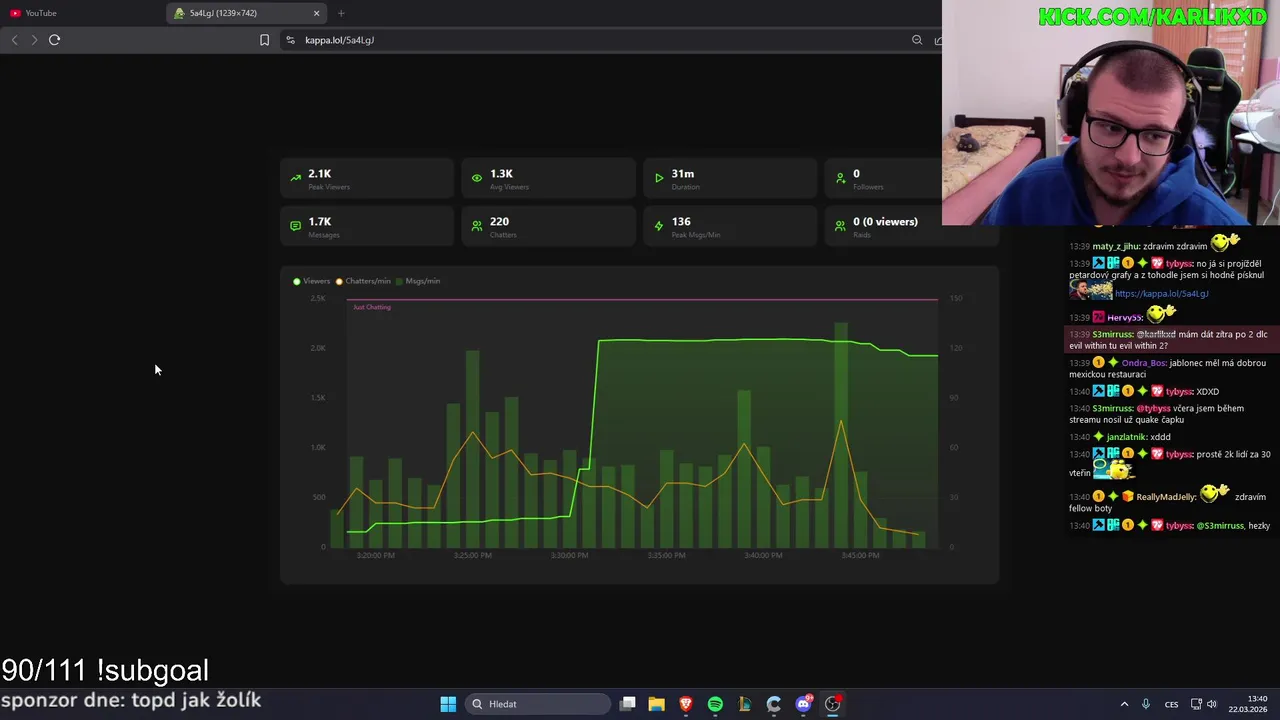Click the Just Chatting category label
The height and width of the screenshot is (720, 1280).
[372, 307]
